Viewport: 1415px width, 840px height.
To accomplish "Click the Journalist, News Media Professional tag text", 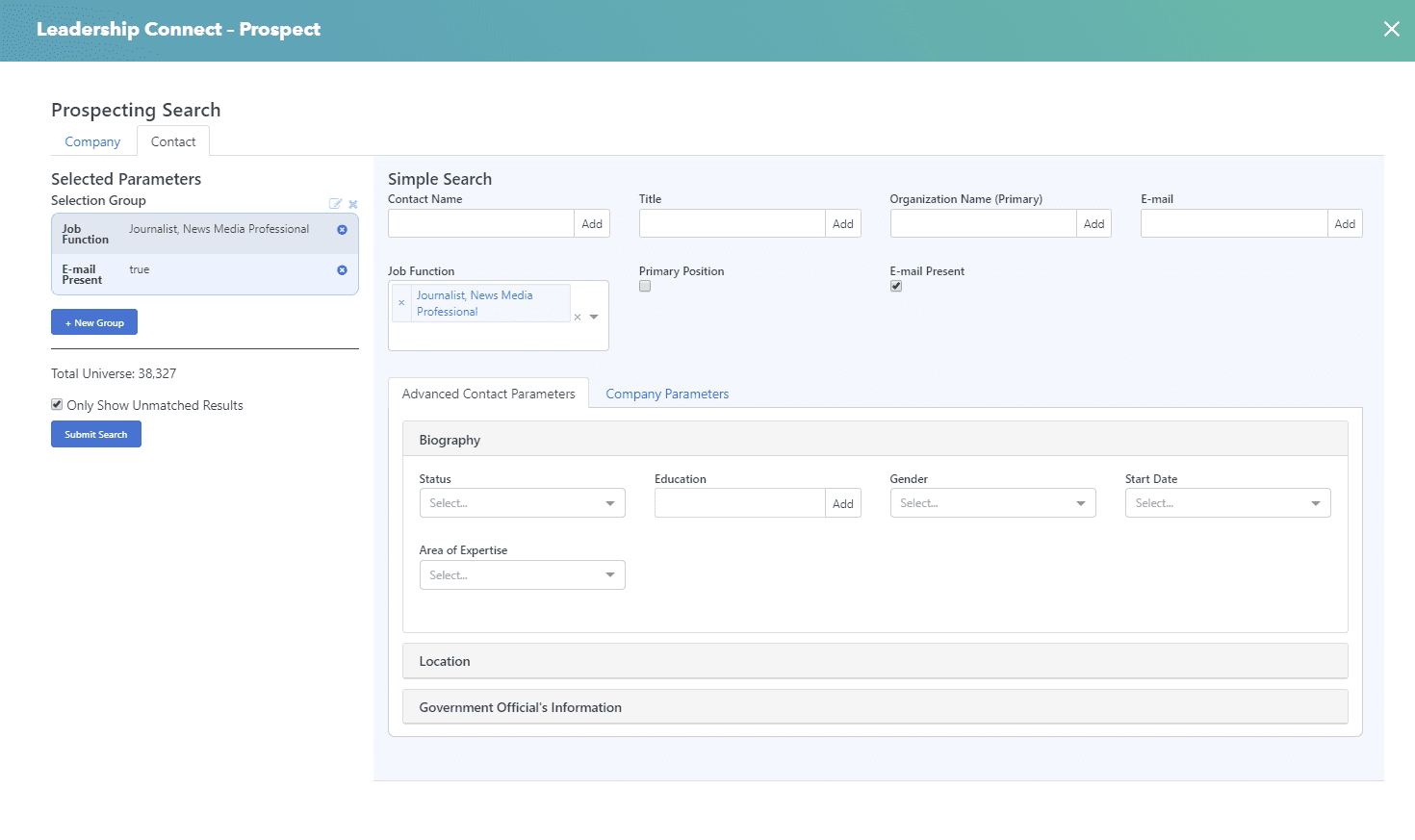I will [x=475, y=303].
